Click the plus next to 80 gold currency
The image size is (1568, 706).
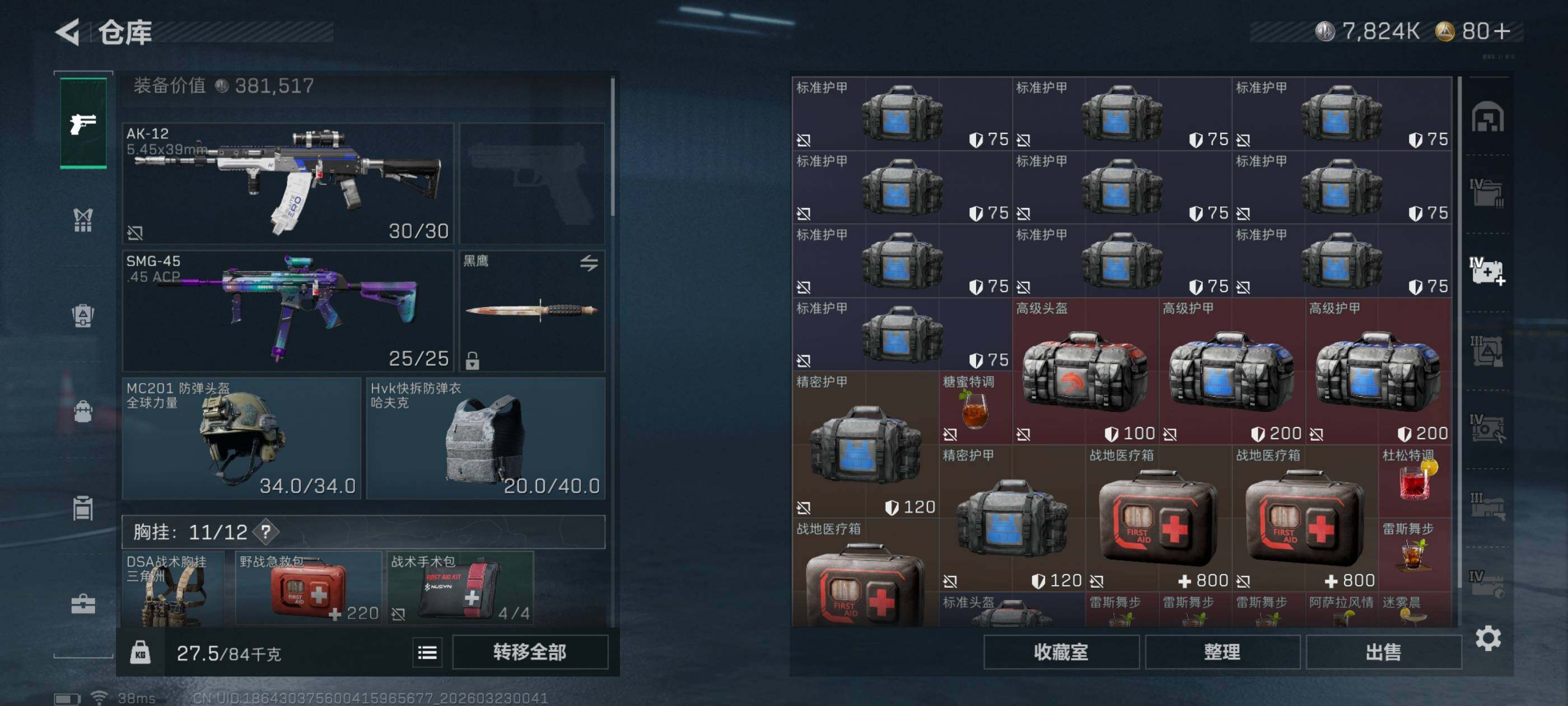point(1502,32)
